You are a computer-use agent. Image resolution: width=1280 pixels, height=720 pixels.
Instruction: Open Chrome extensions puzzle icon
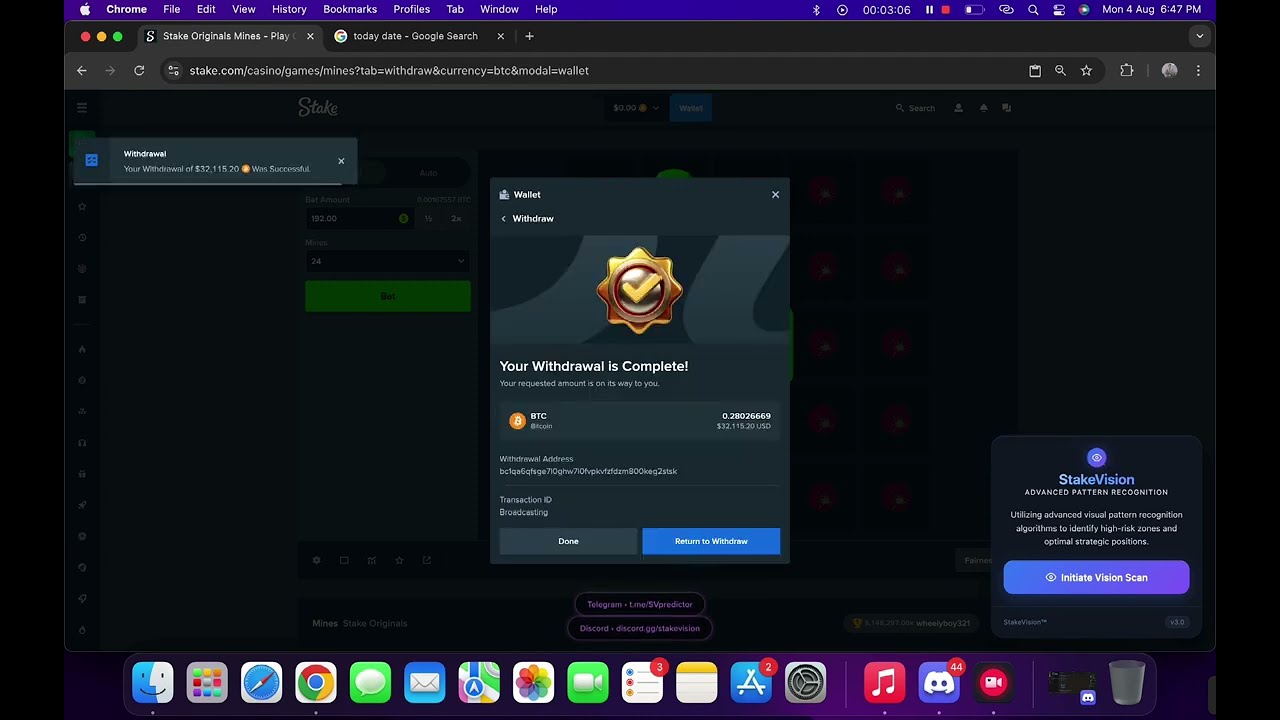(1127, 70)
